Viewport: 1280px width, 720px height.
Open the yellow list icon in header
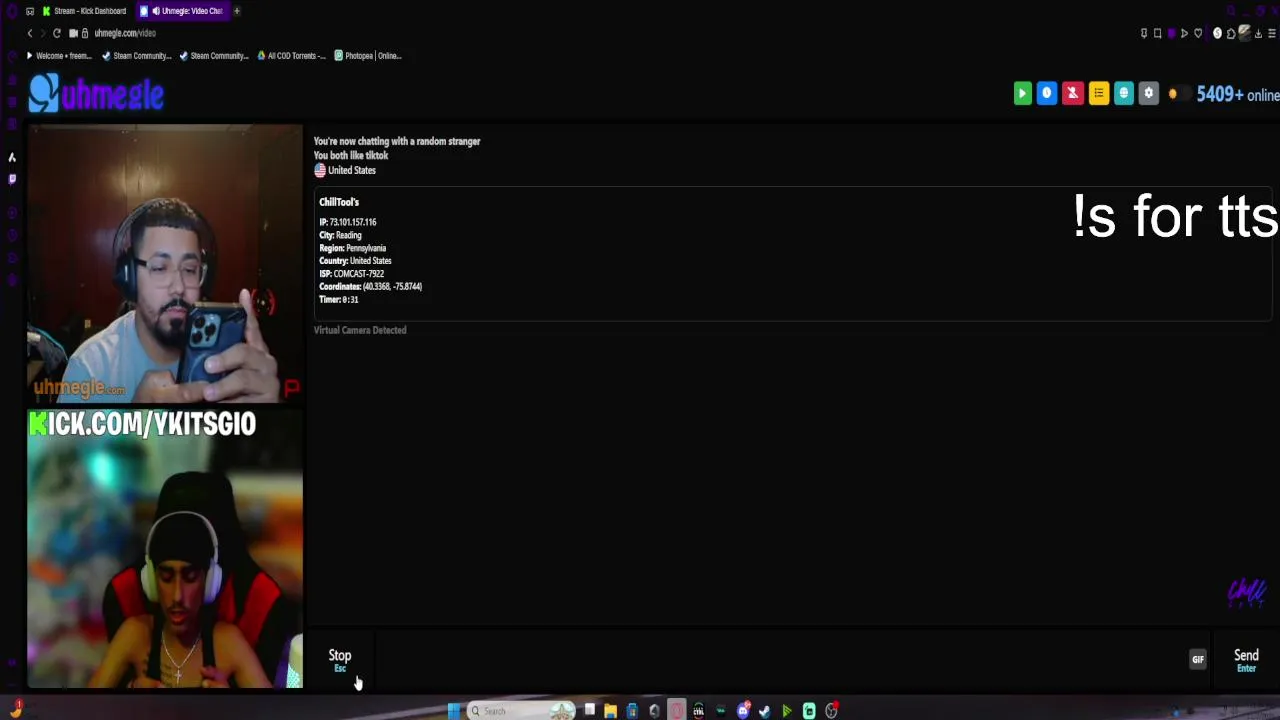[1098, 94]
